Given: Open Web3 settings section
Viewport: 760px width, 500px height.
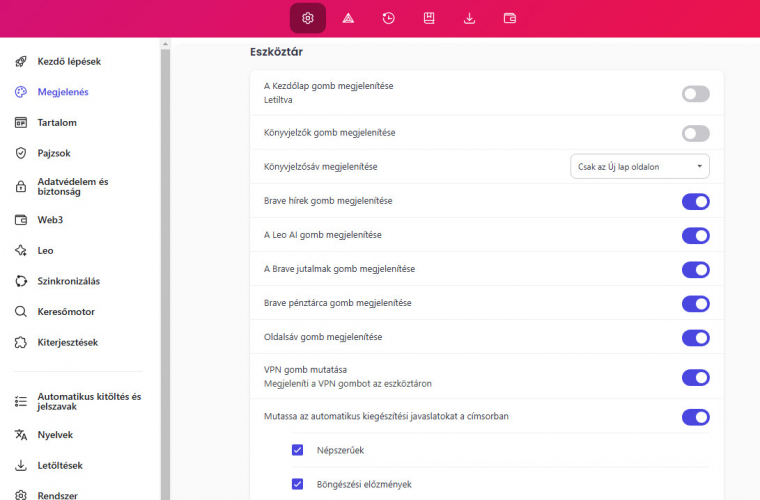Looking at the screenshot, I should (50, 220).
